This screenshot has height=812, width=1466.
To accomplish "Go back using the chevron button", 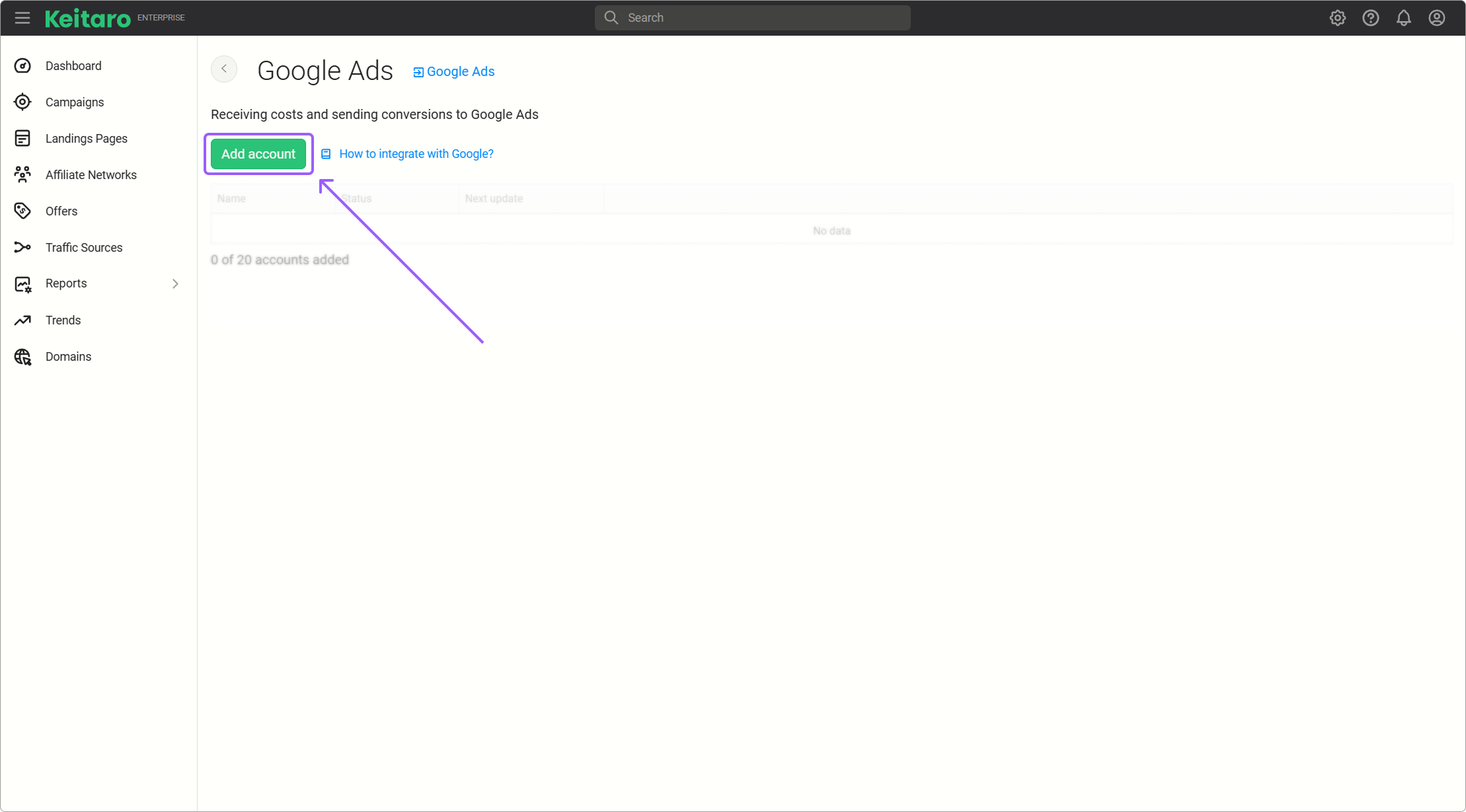I will 224,69.
